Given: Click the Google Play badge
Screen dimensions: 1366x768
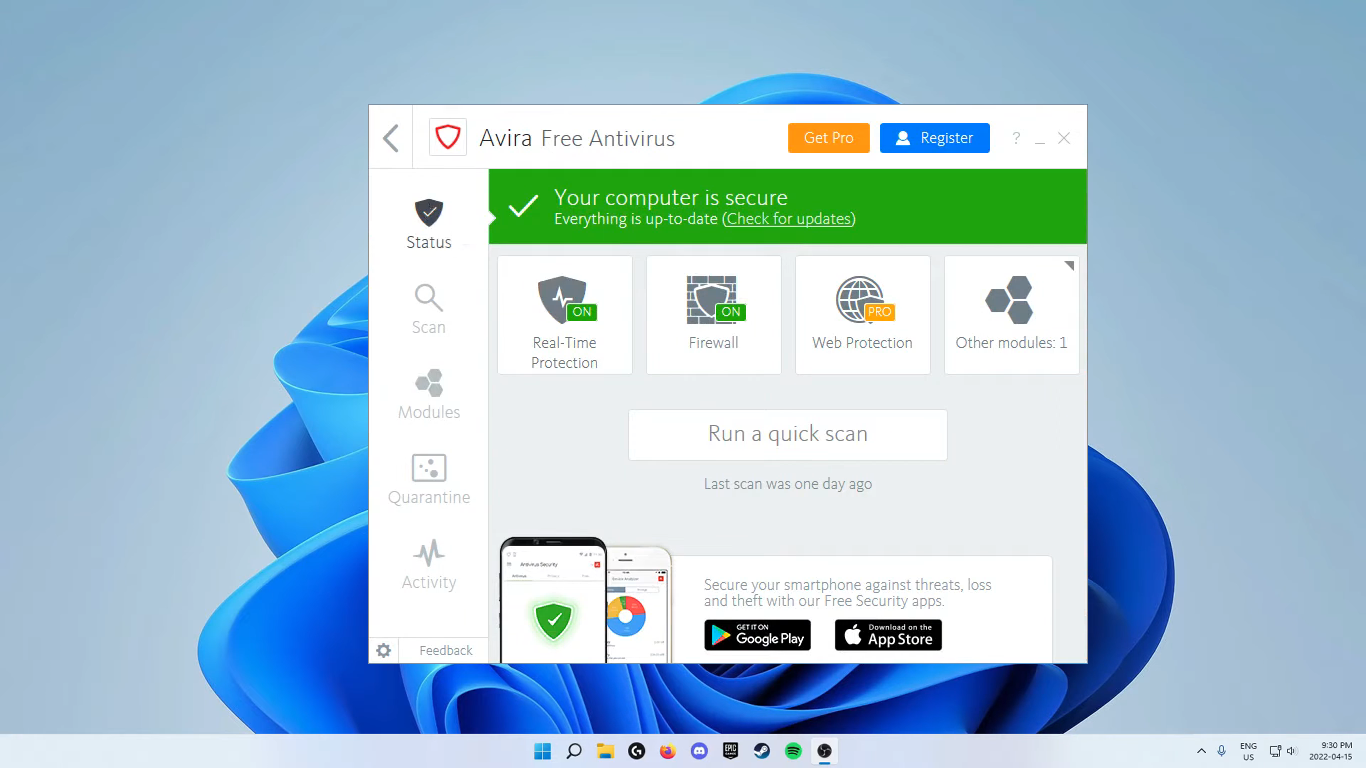Looking at the screenshot, I should (758, 635).
